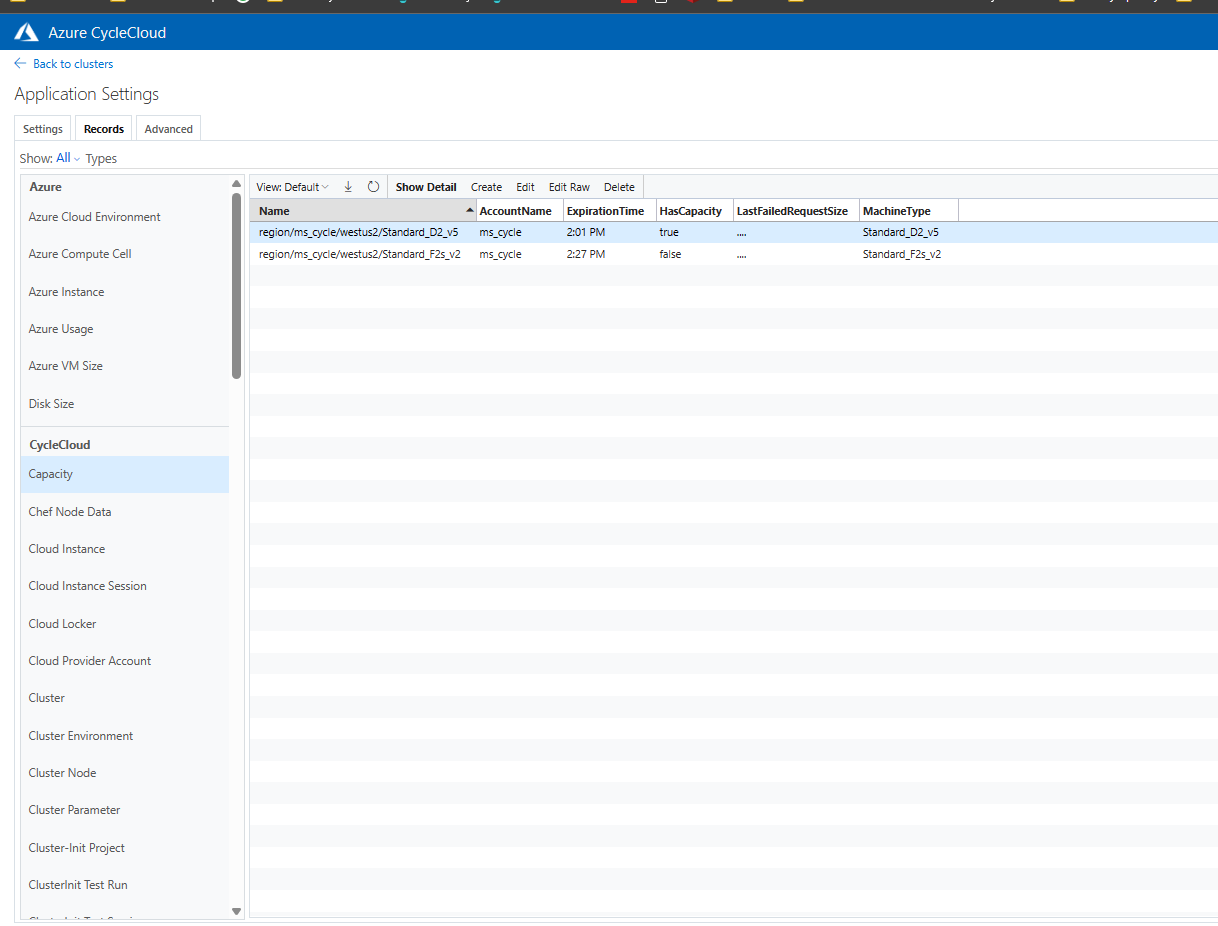Select Cluster-Init Project type
This screenshot has width=1218, height=926.
click(x=124, y=848)
